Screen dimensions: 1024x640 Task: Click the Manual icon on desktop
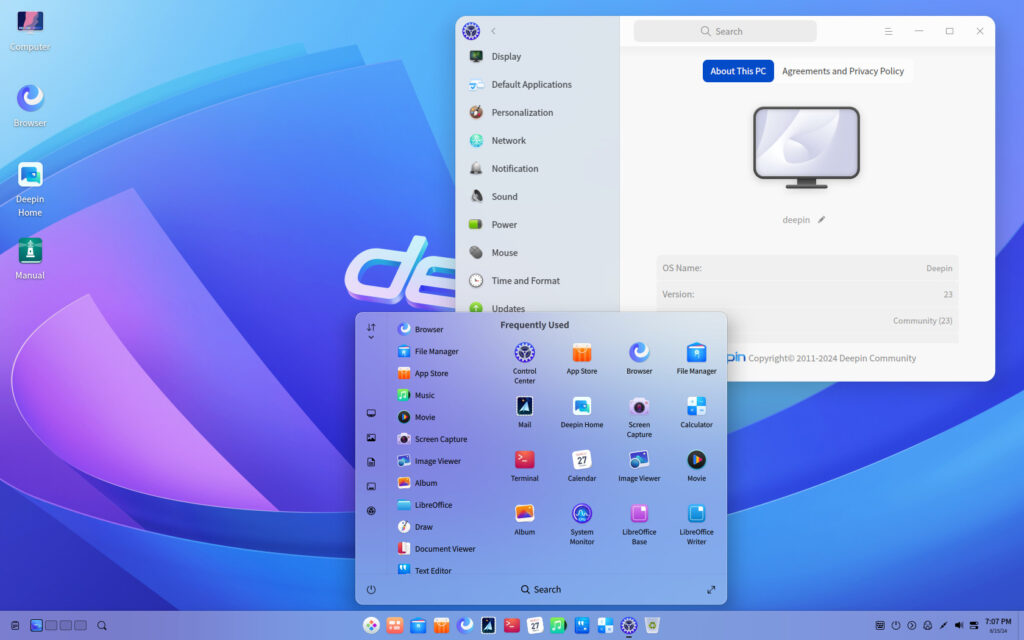click(x=30, y=252)
